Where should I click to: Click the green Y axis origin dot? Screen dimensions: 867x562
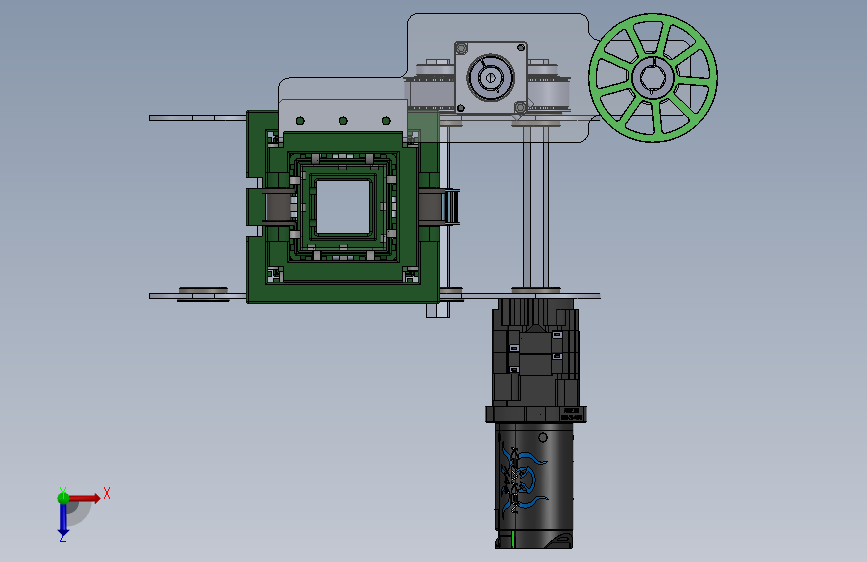[x=63, y=498]
